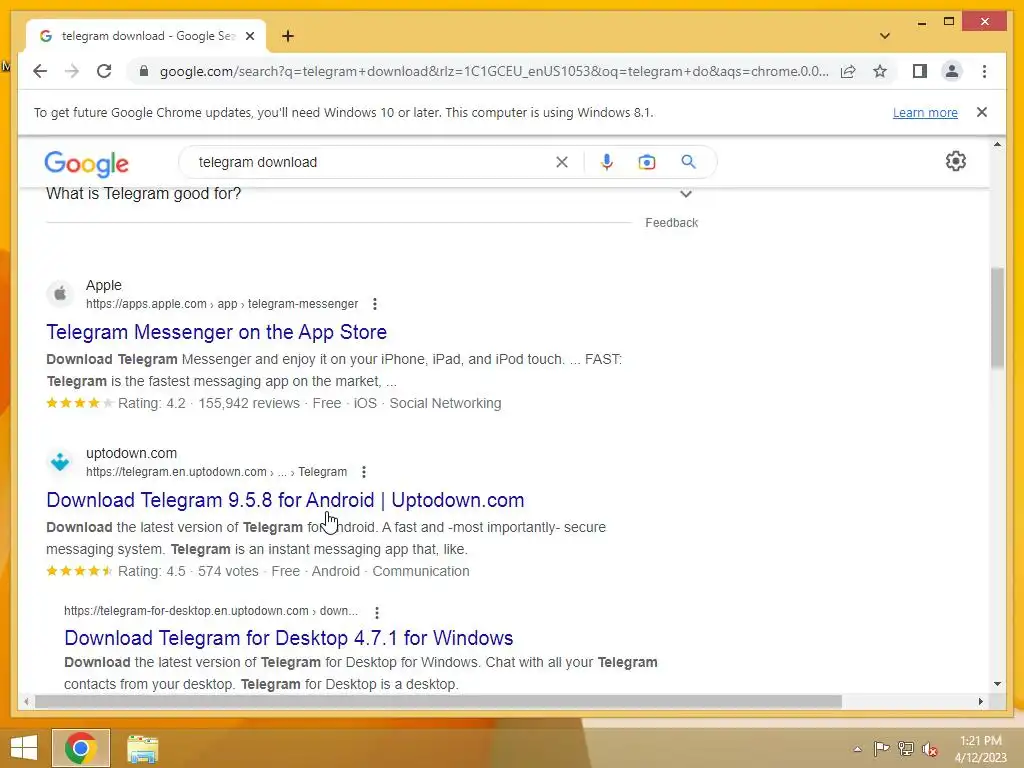Share this page icon in address bar

(x=848, y=71)
